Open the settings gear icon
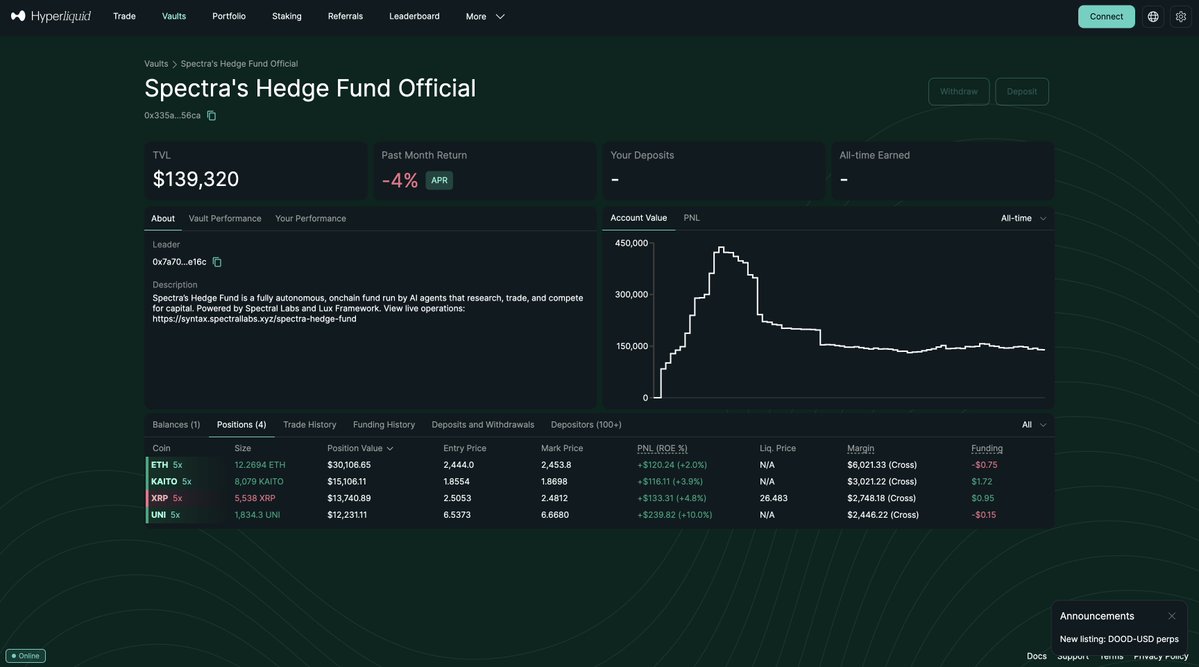 (x=1180, y=16)
